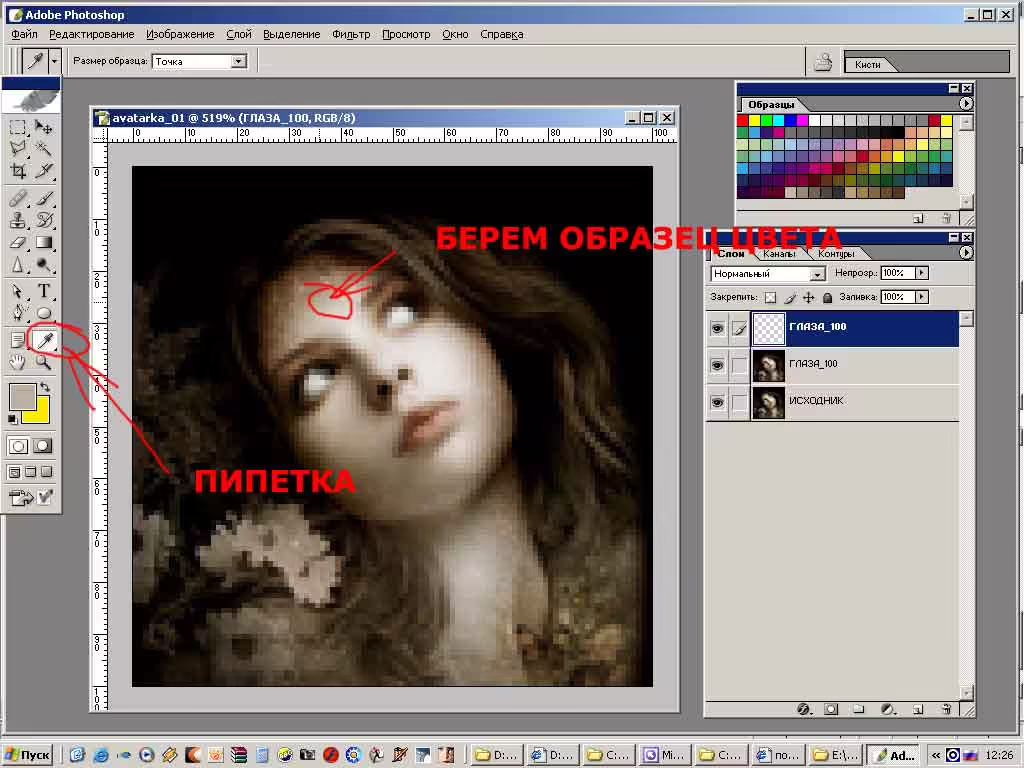Select the Rectangular Marquee tool

[x=18, y=127]
